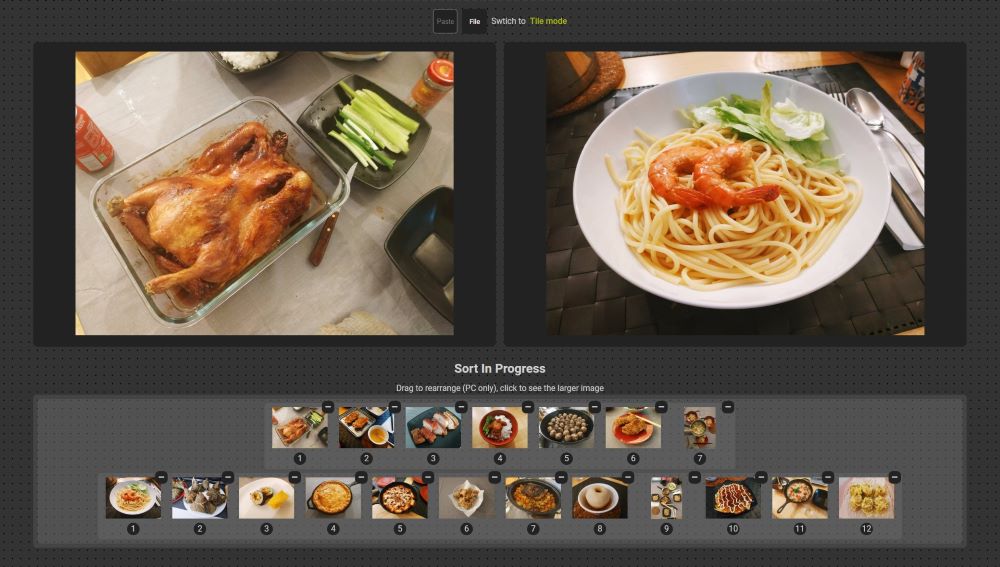Open top row thumbnail 5, pan of meatballs

point(566,427)
